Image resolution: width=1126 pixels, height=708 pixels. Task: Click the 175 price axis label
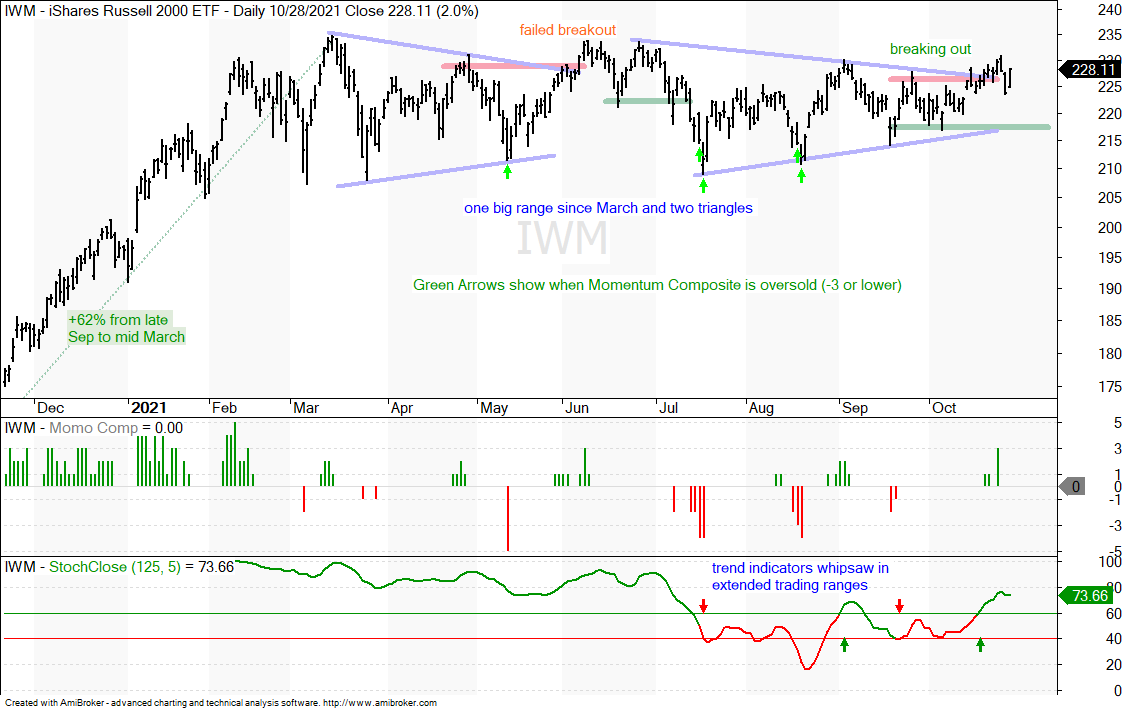tap(1109, 387)
